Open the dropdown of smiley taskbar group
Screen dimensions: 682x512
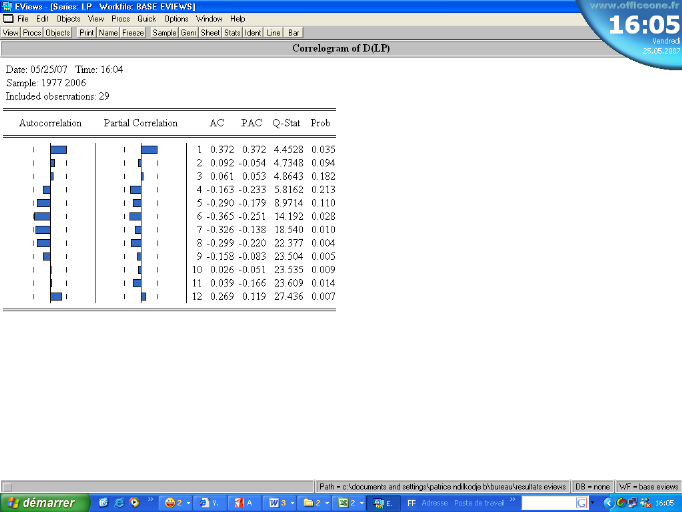[x=188, y=503]
